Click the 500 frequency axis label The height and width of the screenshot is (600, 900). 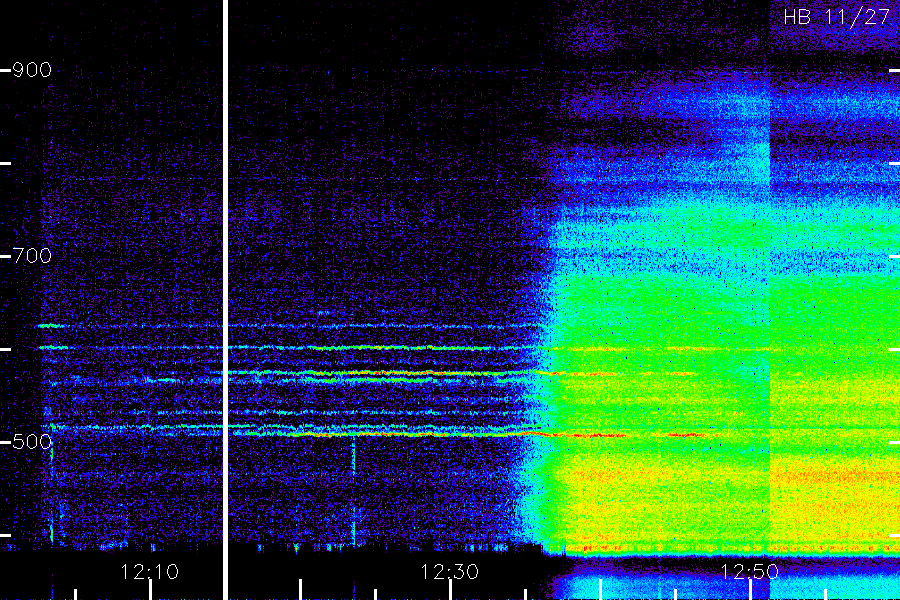click(x=32, y=442)
